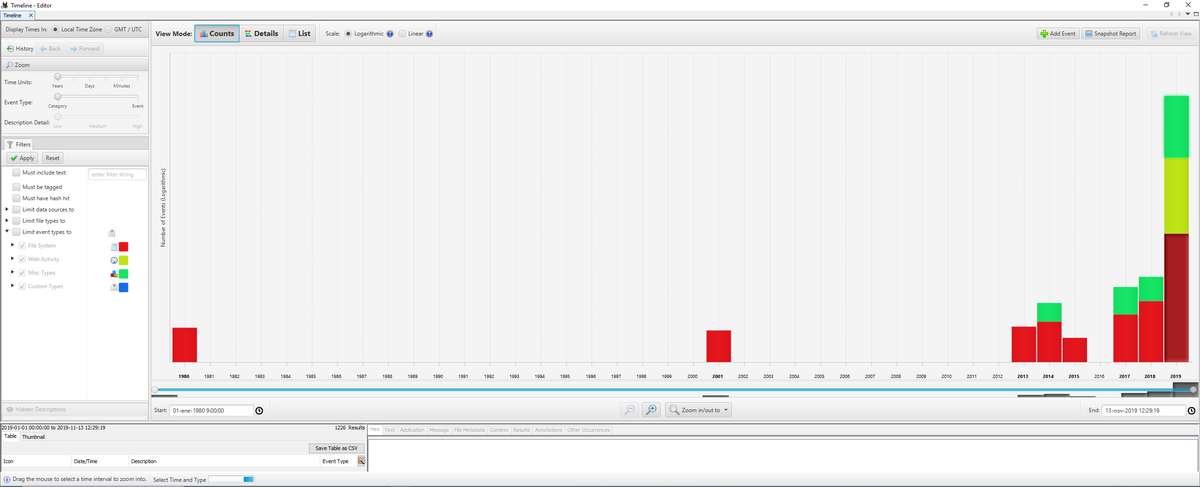Click the Save Table as CSV button
Screen dimensions: 1200x487
(336, 448)
